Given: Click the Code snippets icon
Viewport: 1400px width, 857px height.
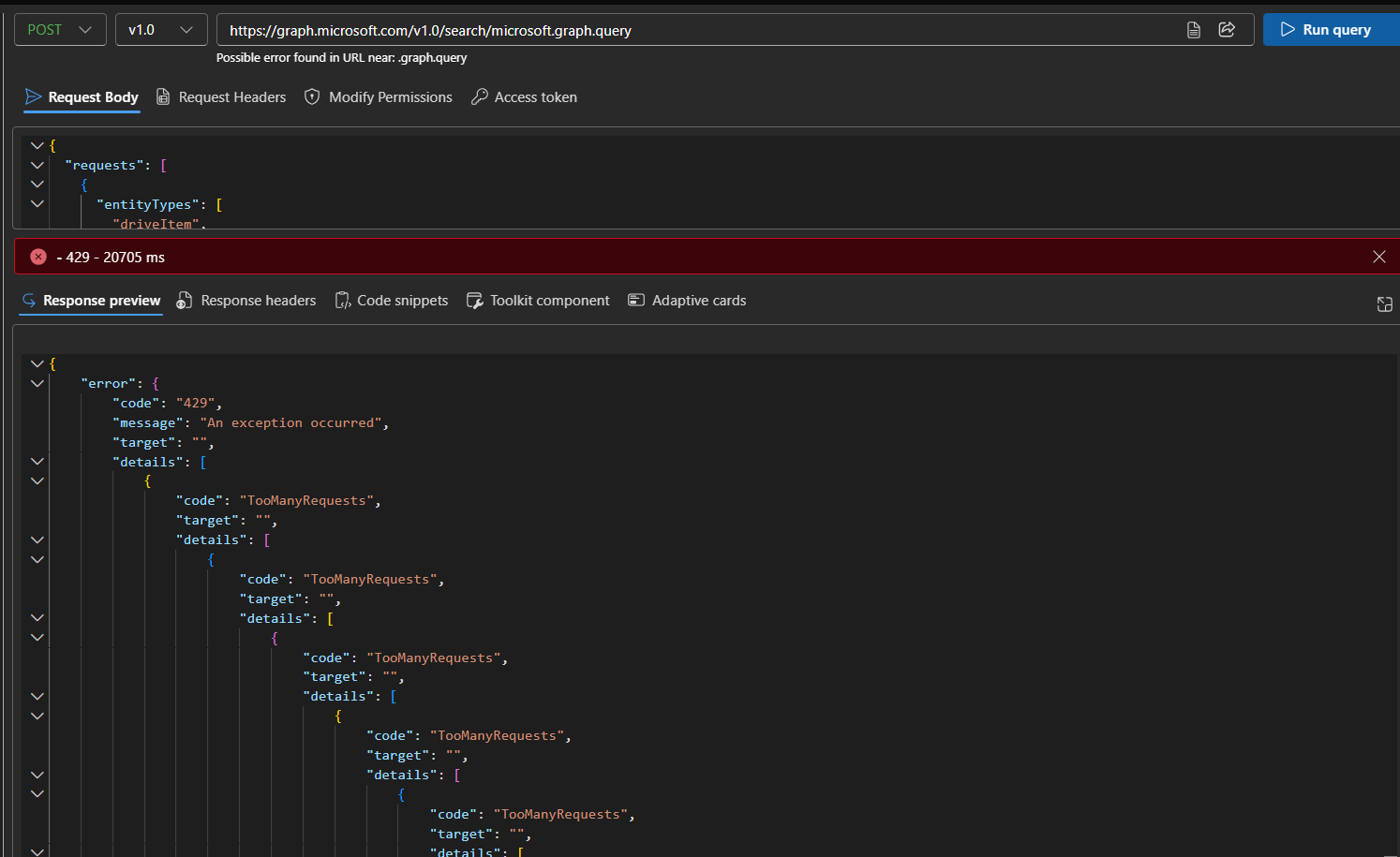Looking at the screenshot, I should pos(342,300).
